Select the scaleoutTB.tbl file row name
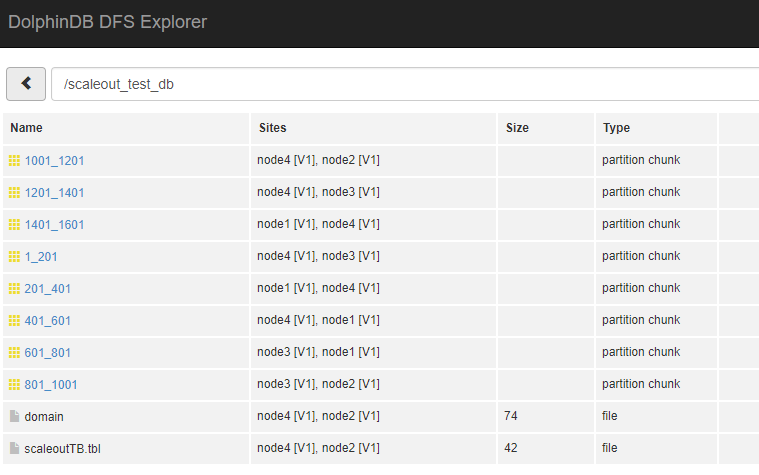This screenshot has width=759, height=475. click(x=62, y=449)
